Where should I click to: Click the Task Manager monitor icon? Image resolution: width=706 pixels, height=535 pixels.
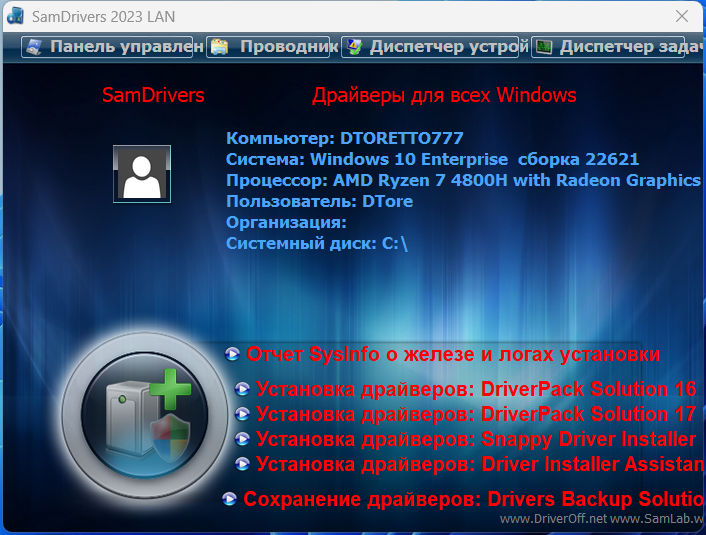[x=544, y=47]
